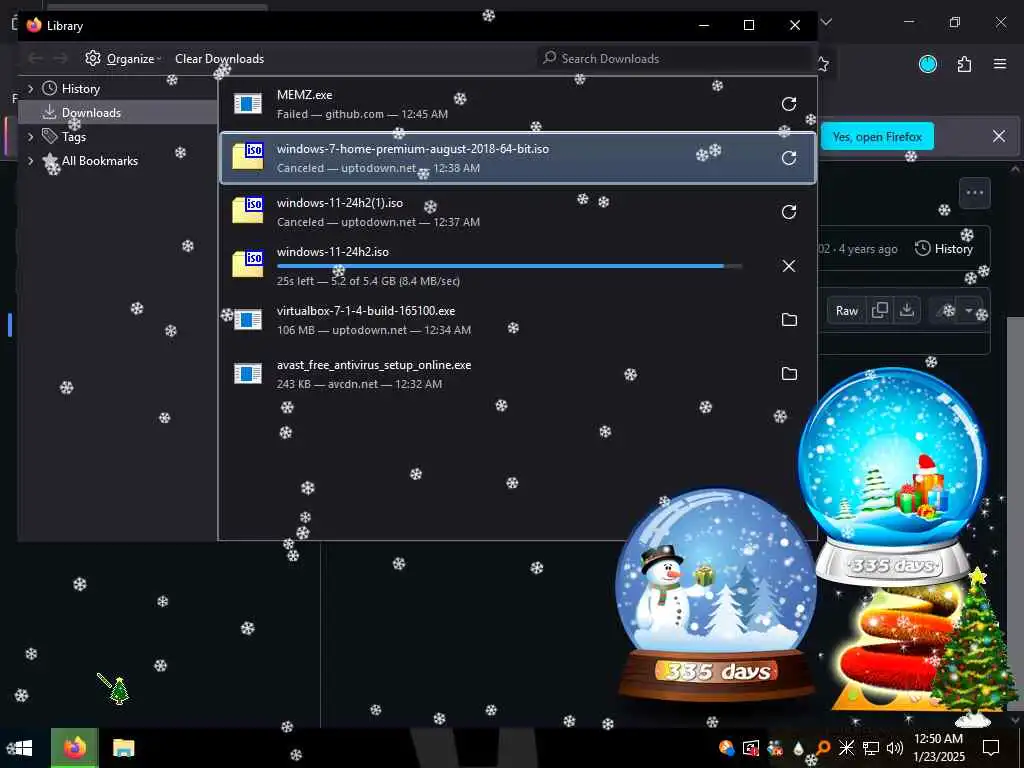Retry the MEMZ.exe download
This screenshot has height=768, width=1024.
[789, 104]
